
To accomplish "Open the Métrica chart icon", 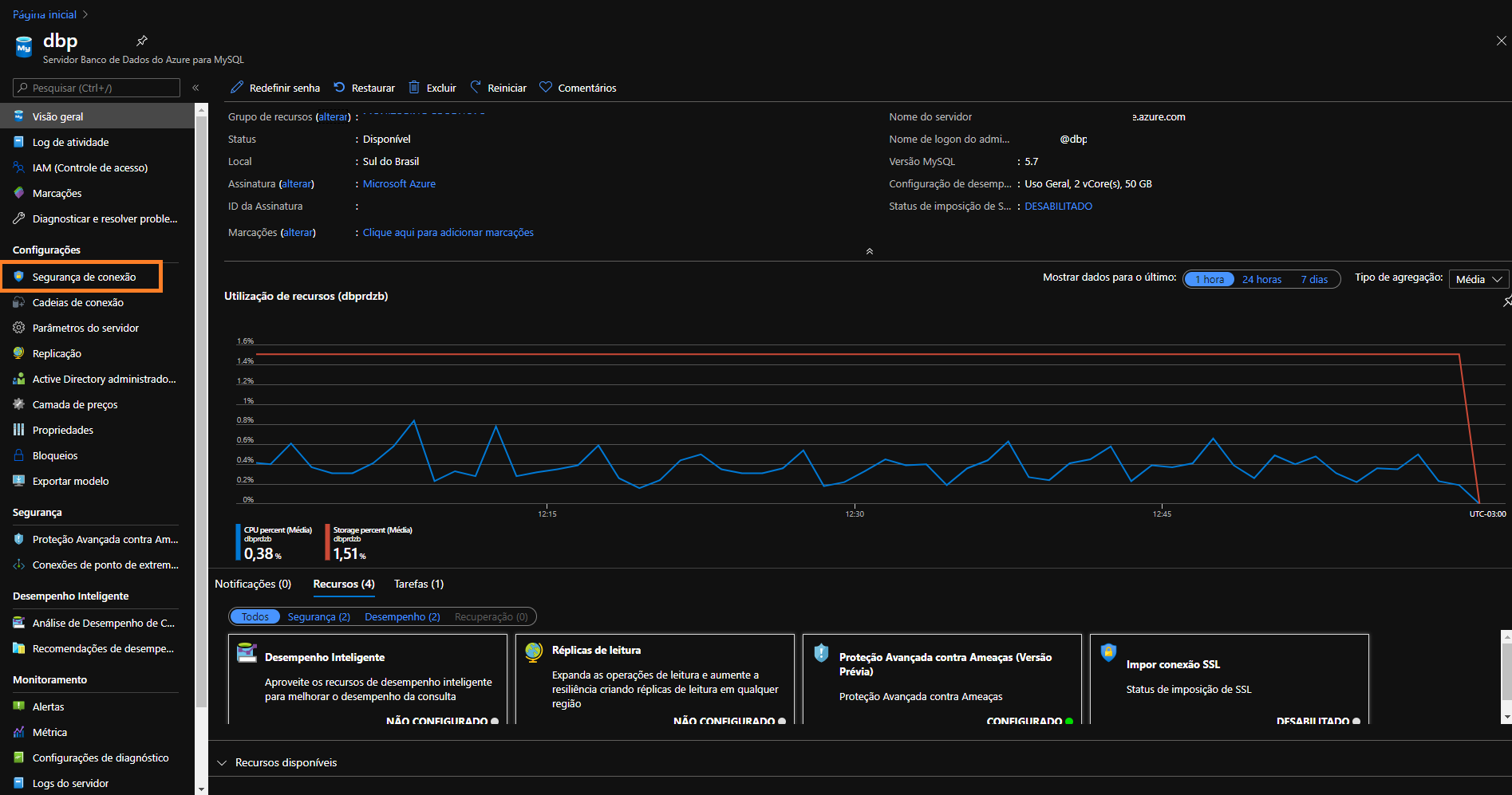I will click(19, 732).
